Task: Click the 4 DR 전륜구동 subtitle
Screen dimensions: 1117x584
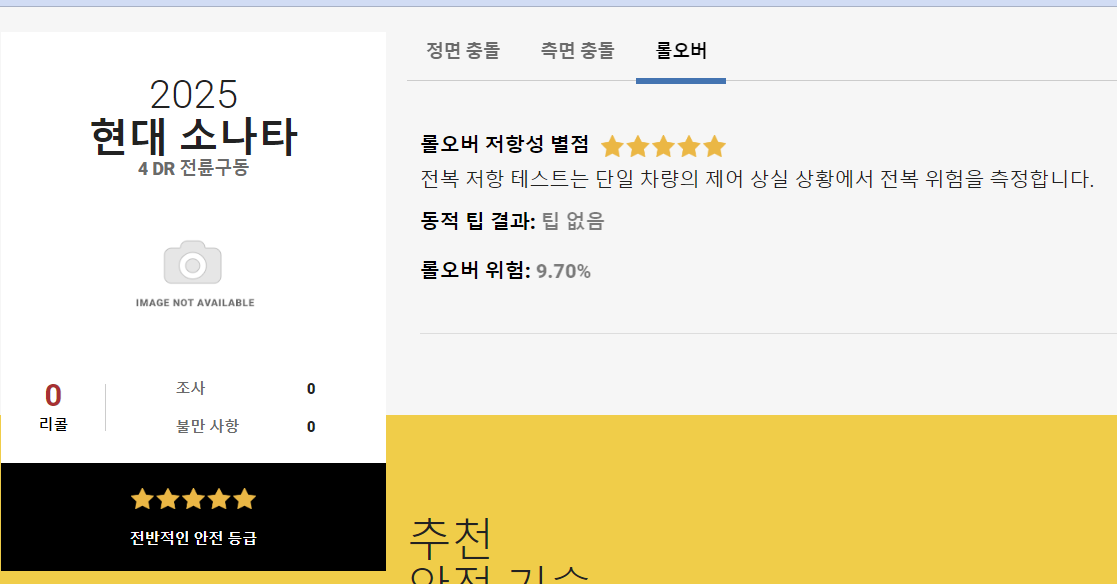Action: tap(193, 168)
